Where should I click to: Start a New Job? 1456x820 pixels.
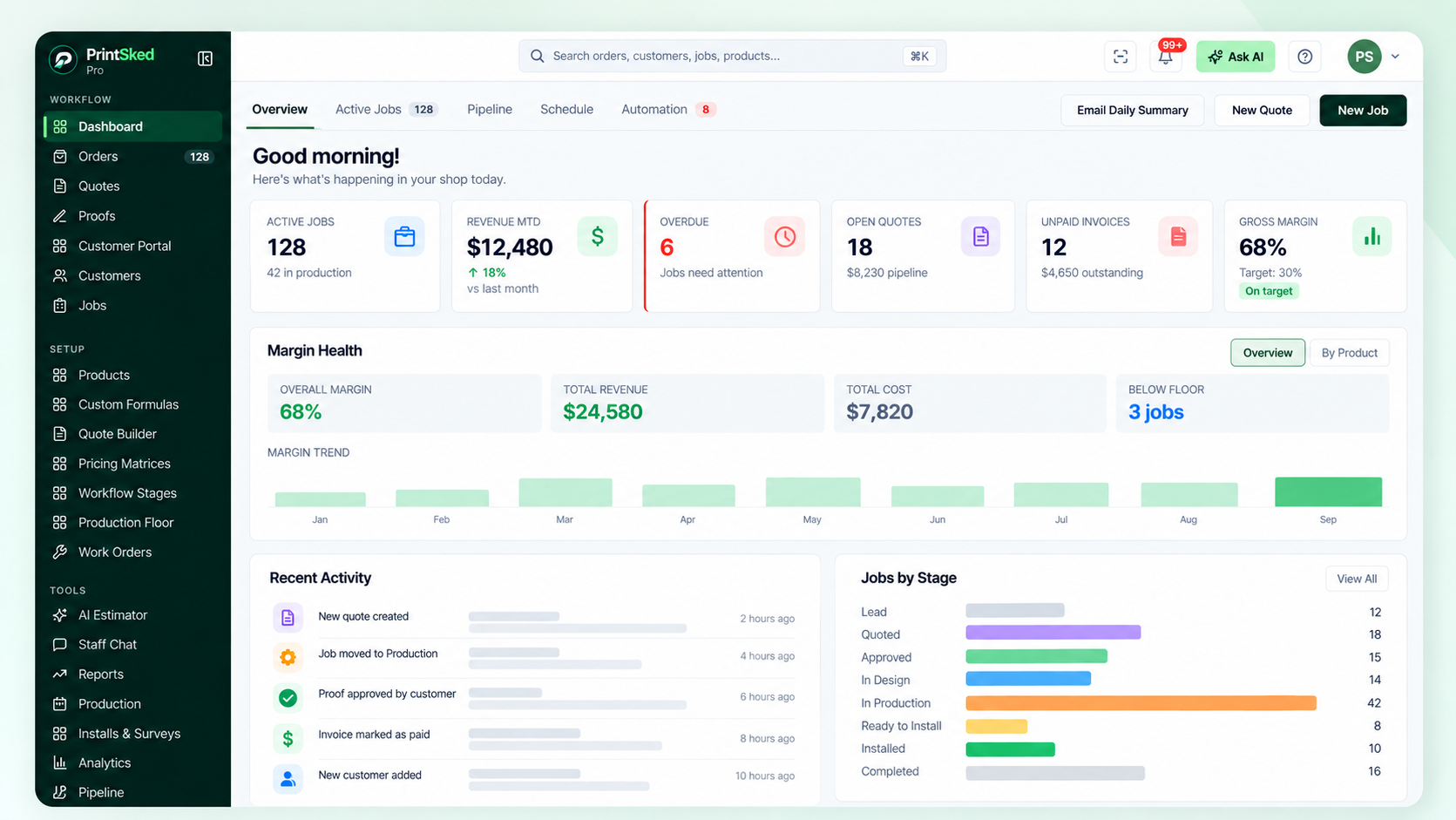(x=1363, y=111)
